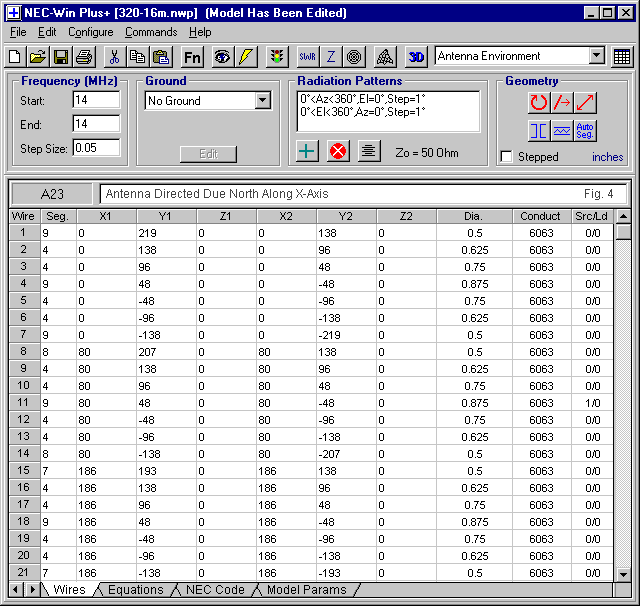Image resolution: width=640 pixels, height=606 pixels.
Task: Open the 3D view icon
Action: (416, 57)
